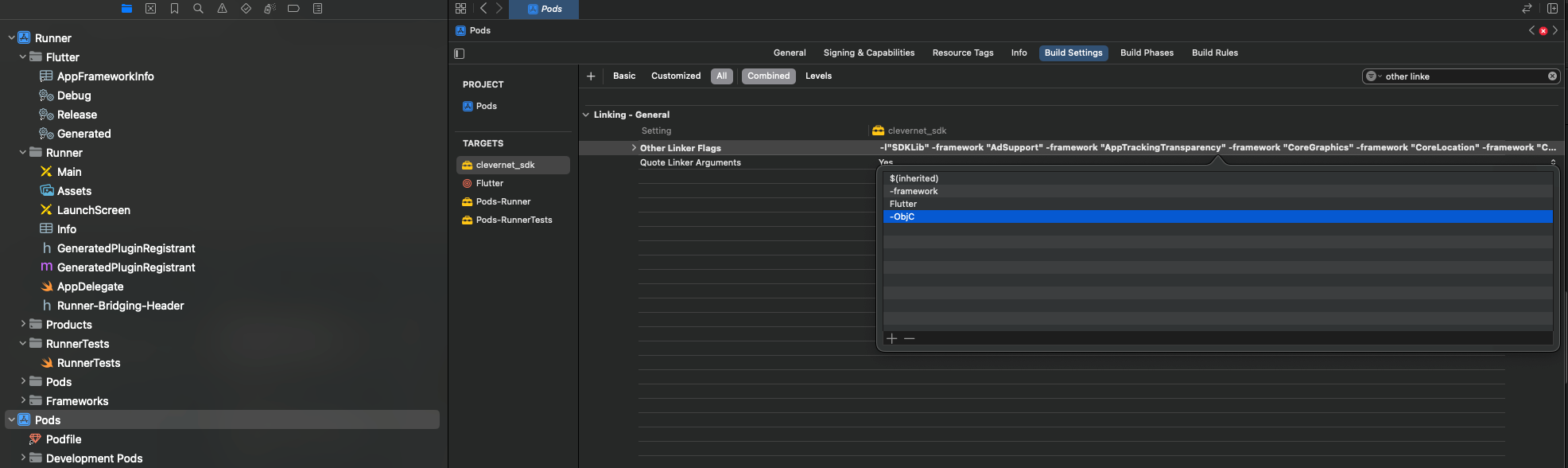Switch to the General tab

pyautogui.click(x=790, y=53)
